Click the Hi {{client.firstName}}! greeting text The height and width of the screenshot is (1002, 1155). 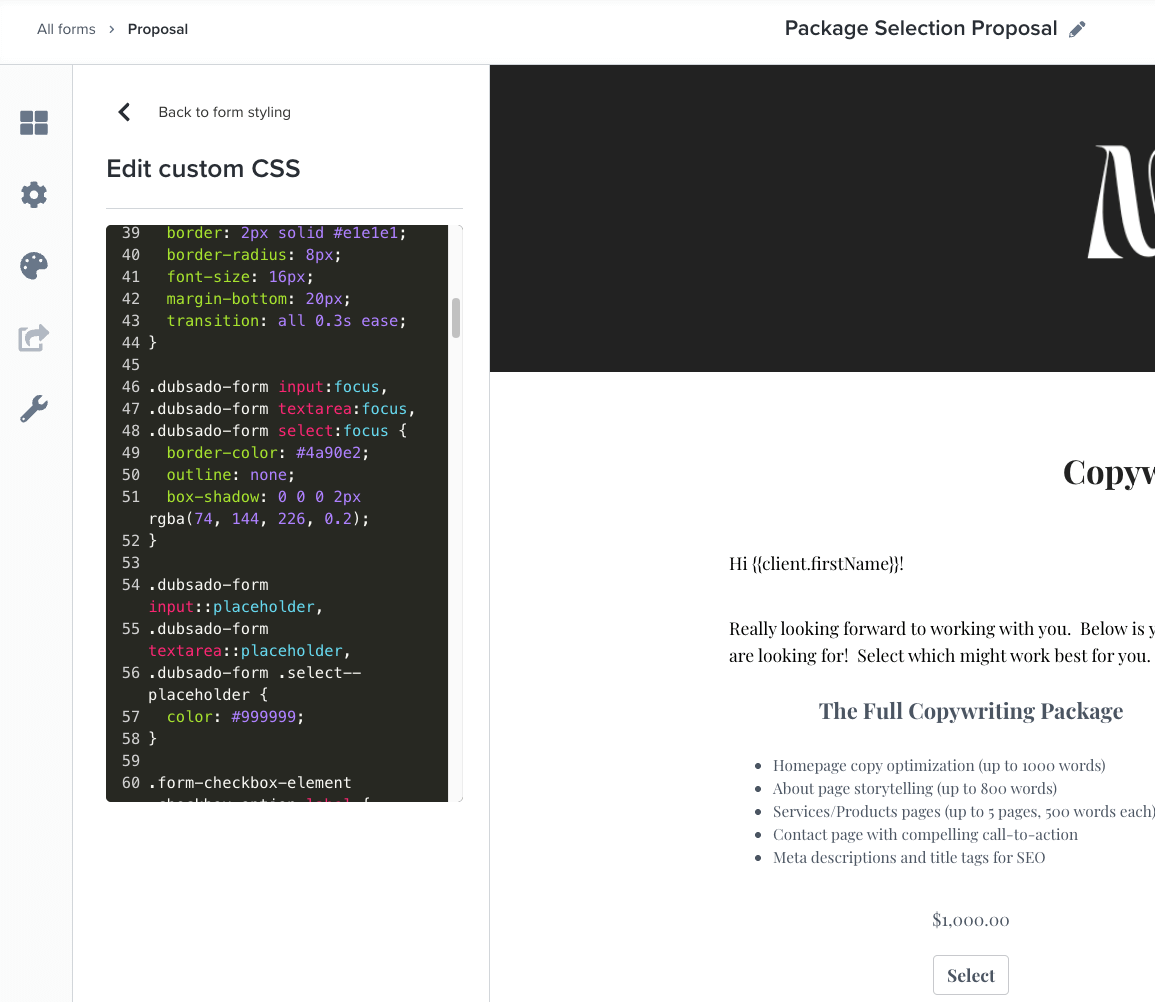[x=816, y=564]
